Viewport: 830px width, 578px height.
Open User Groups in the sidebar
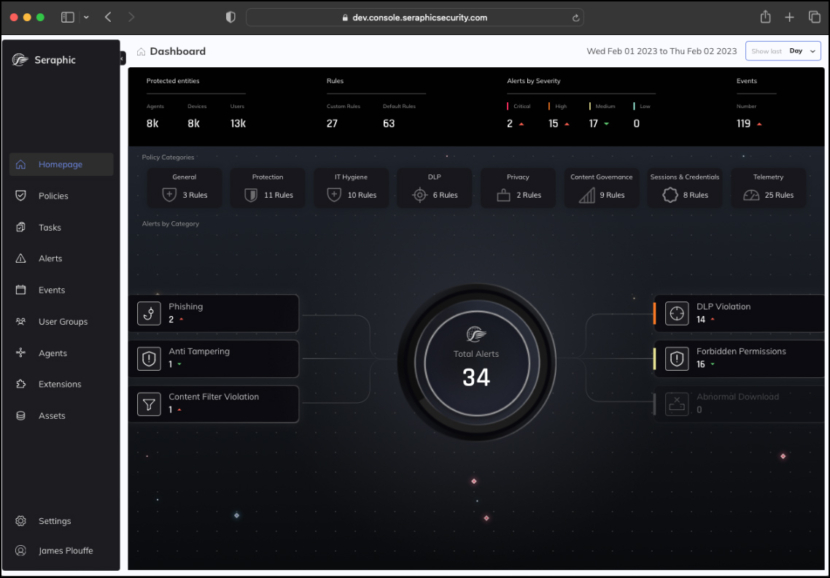61,321
